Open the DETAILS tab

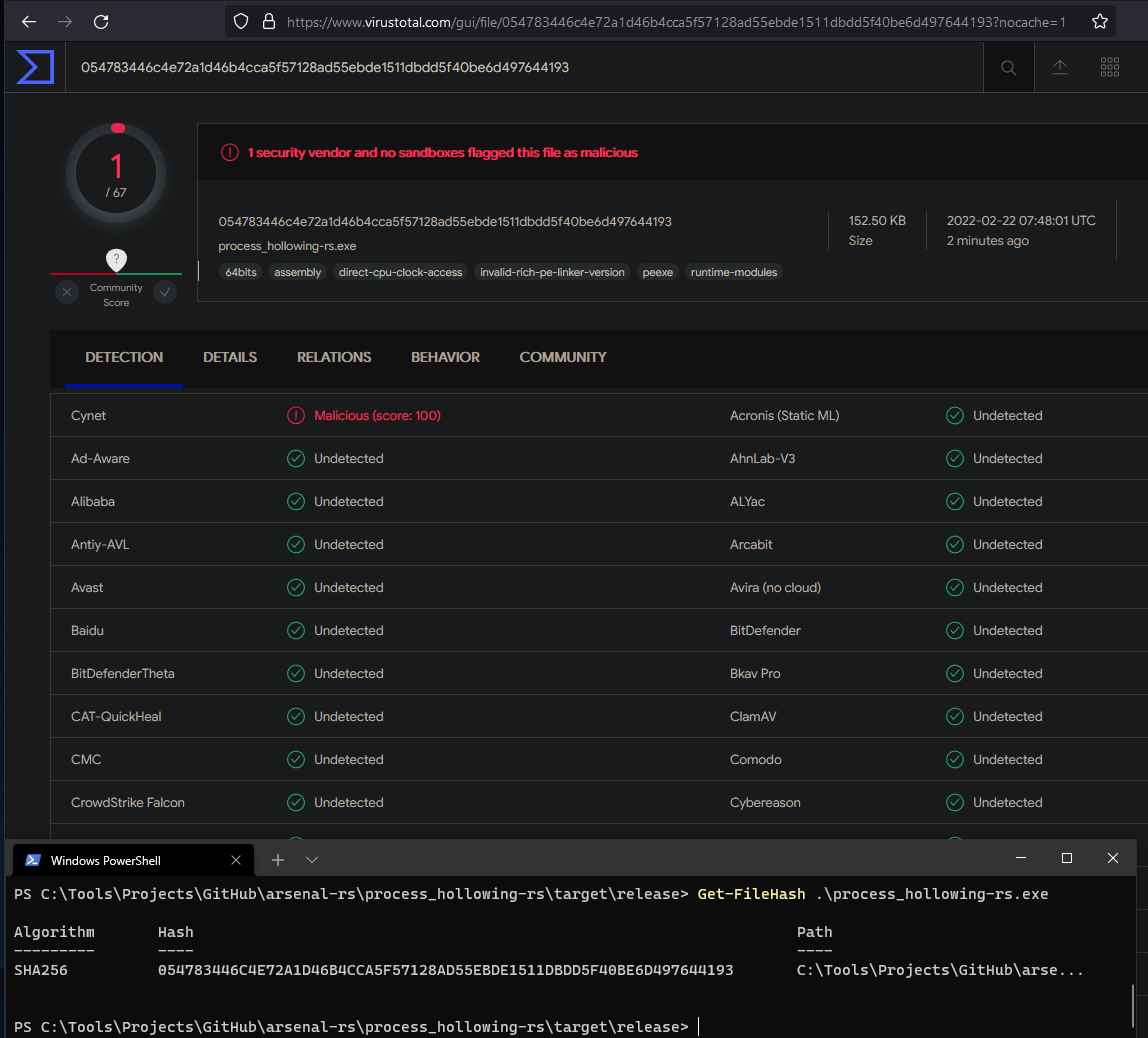pyautogui.click(x=230, y=357)
